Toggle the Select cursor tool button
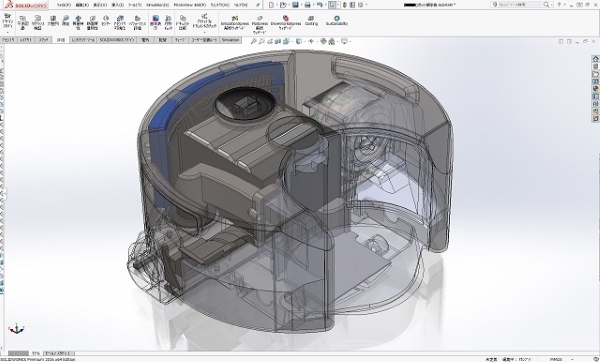 pyautogui.click(x=332, y=5)
